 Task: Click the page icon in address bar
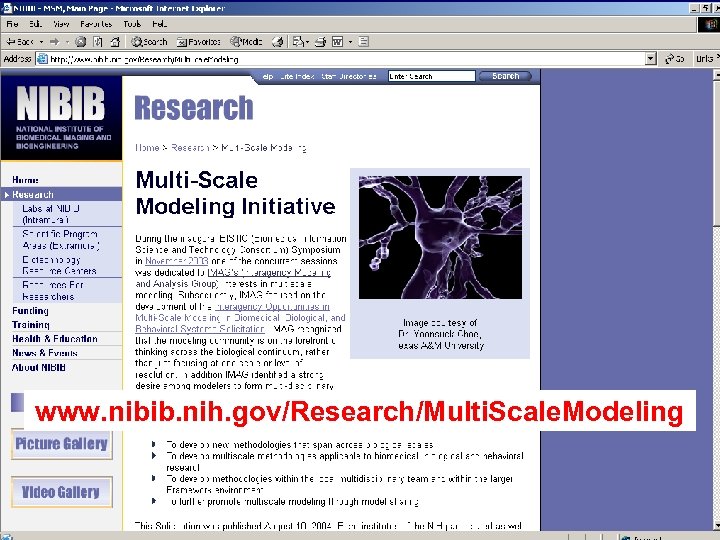42,59
